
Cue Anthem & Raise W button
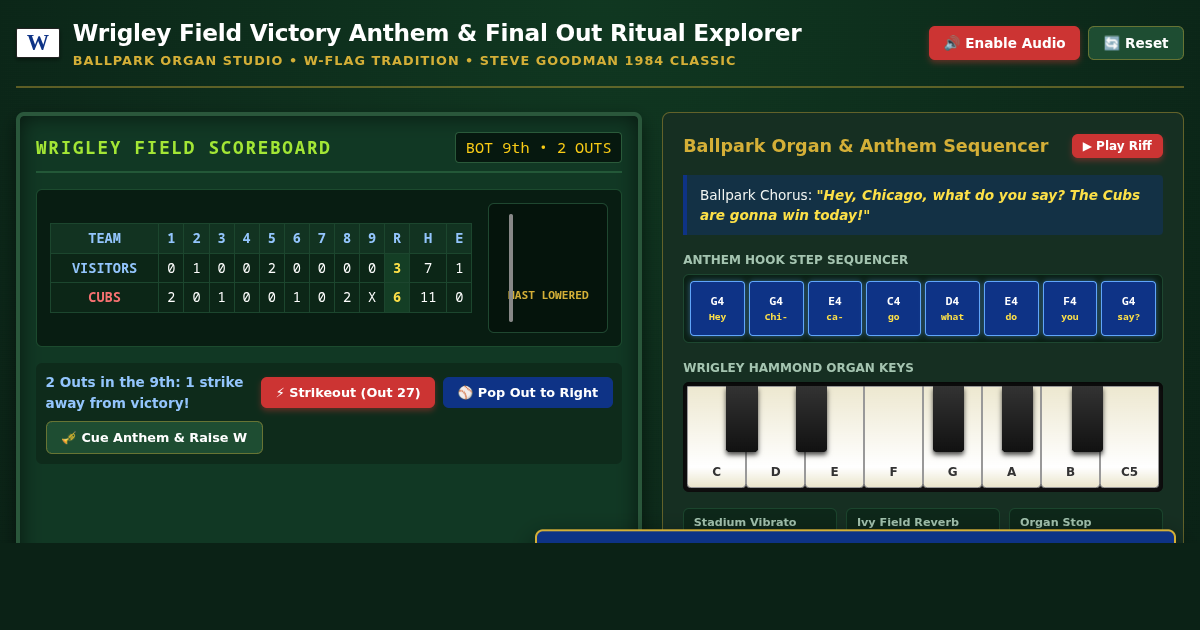point(154,437)
